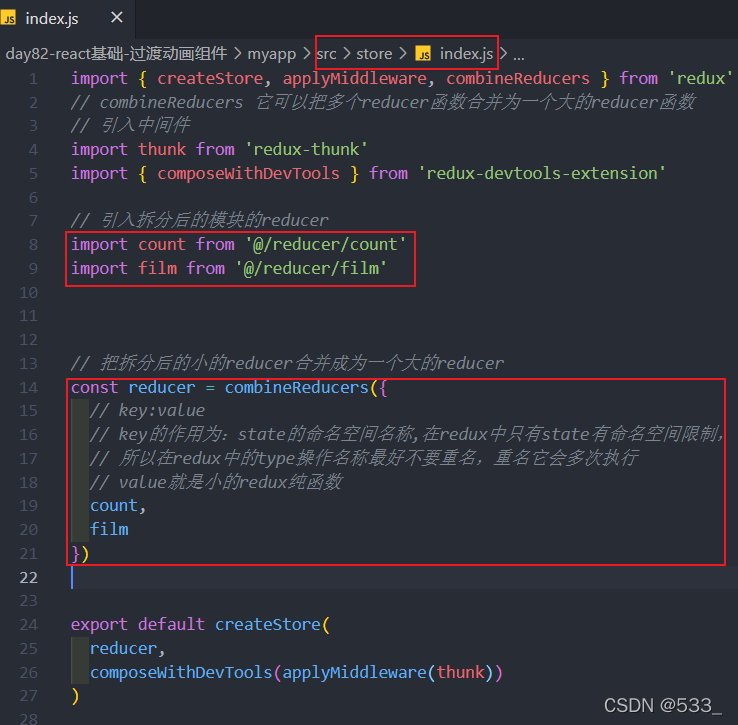Open the 'myapp' breadcrumb folder
Screen dimensions: 738x725
click(272, 54)
